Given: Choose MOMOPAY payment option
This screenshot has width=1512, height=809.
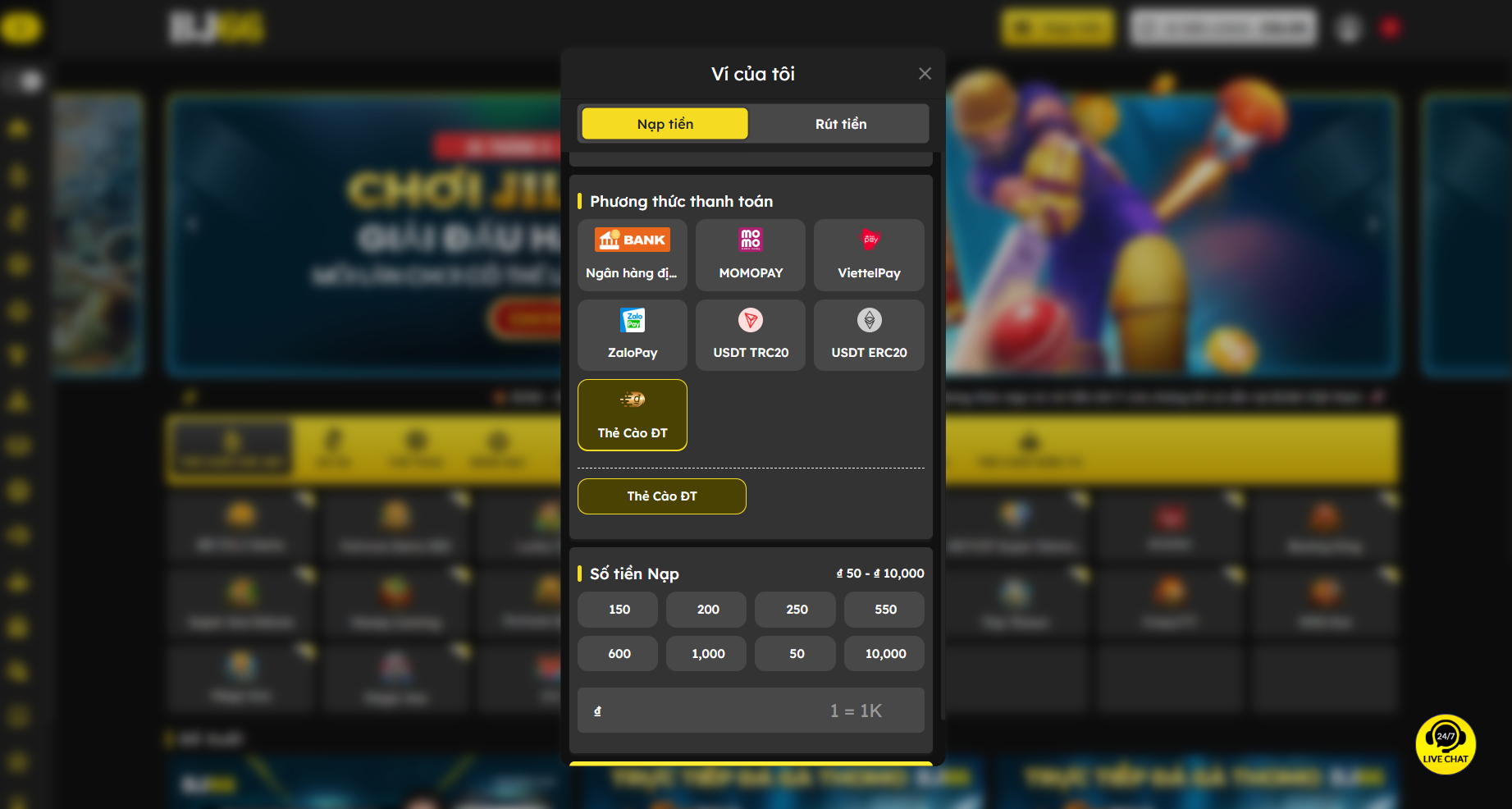Looking at the screenshot, I should point(751,255).
